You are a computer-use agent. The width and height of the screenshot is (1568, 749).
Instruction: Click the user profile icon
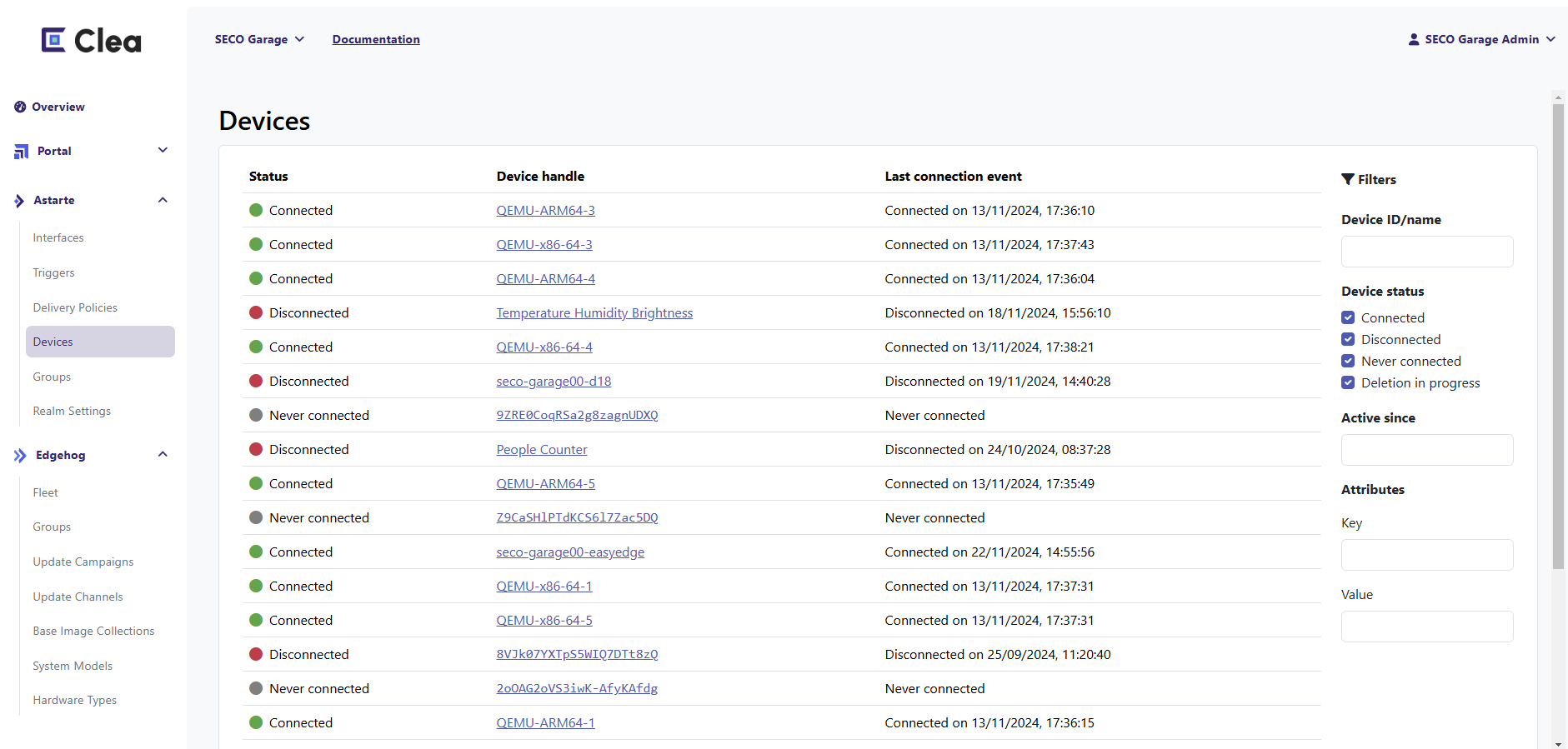[1413, 39]
